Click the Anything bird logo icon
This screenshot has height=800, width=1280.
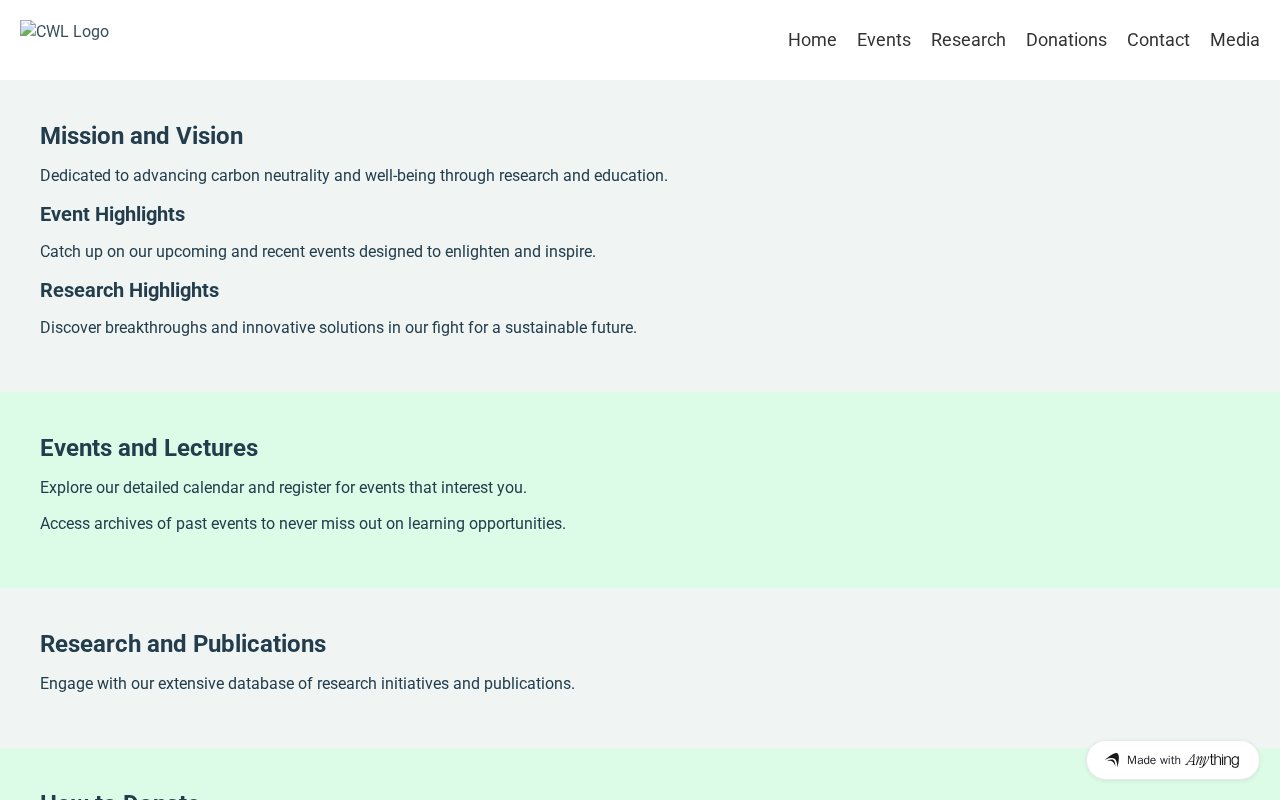coord(1112,760)
